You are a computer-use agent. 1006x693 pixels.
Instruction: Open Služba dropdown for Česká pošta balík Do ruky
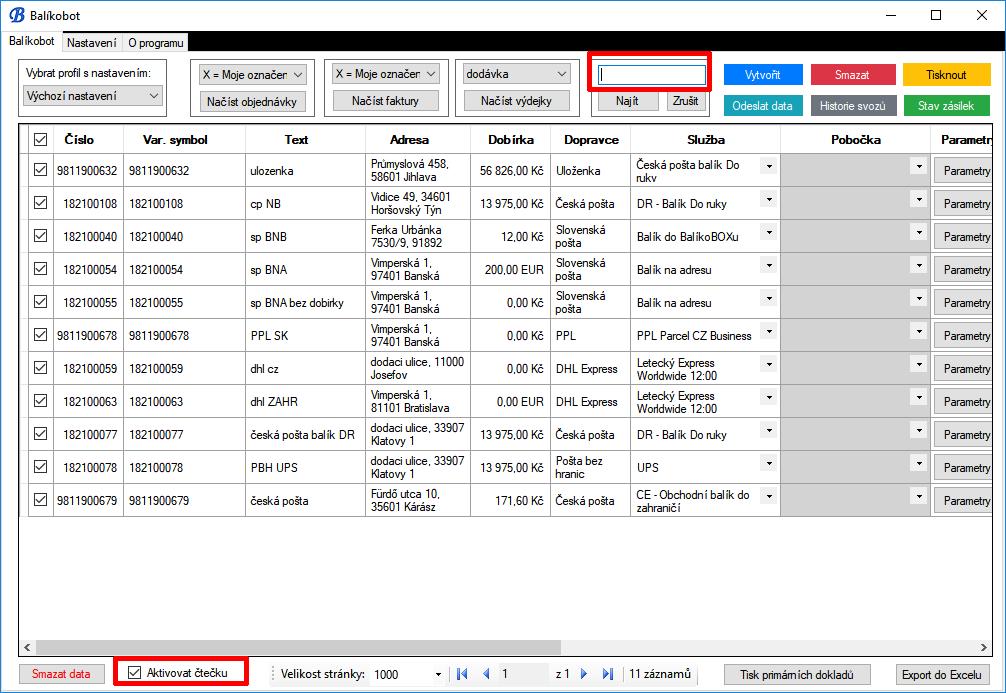[x=769, y=166]
